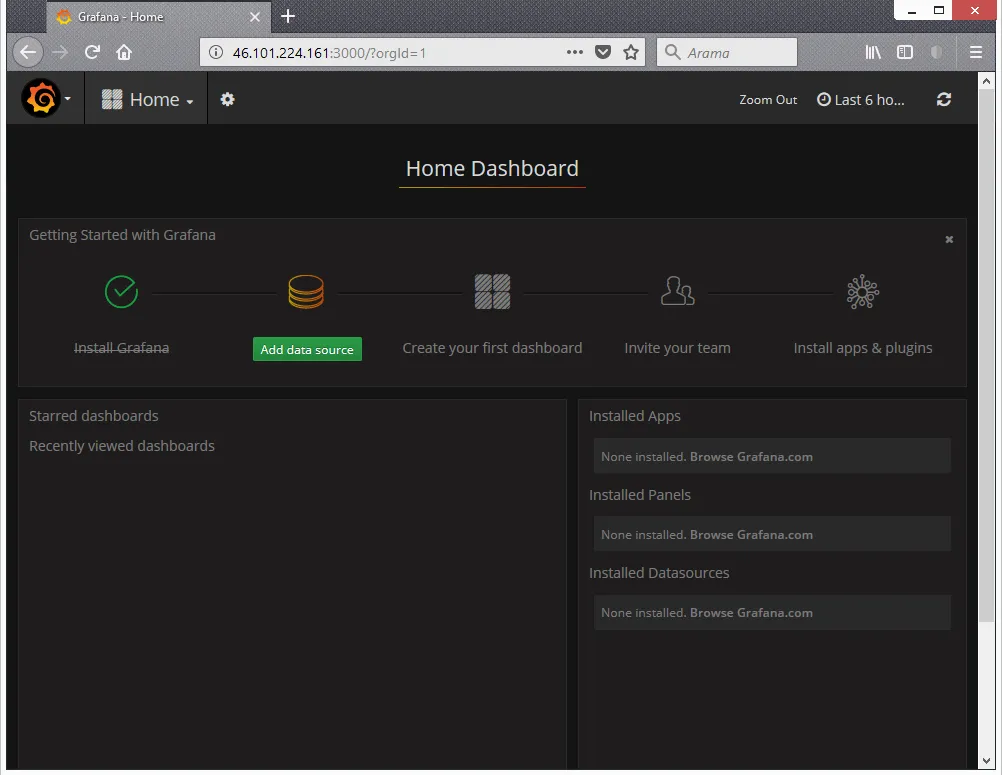Expand the Home dashboard dropdown
The image size is (1002, 775).
pos(147,100)
